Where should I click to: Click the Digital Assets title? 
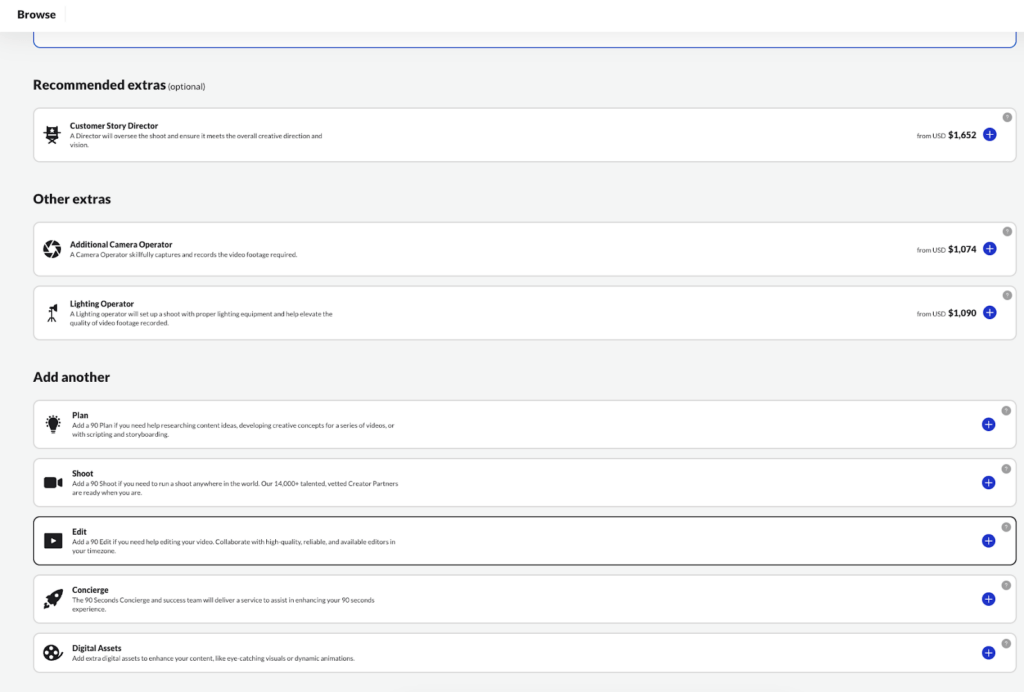point(95,648)
